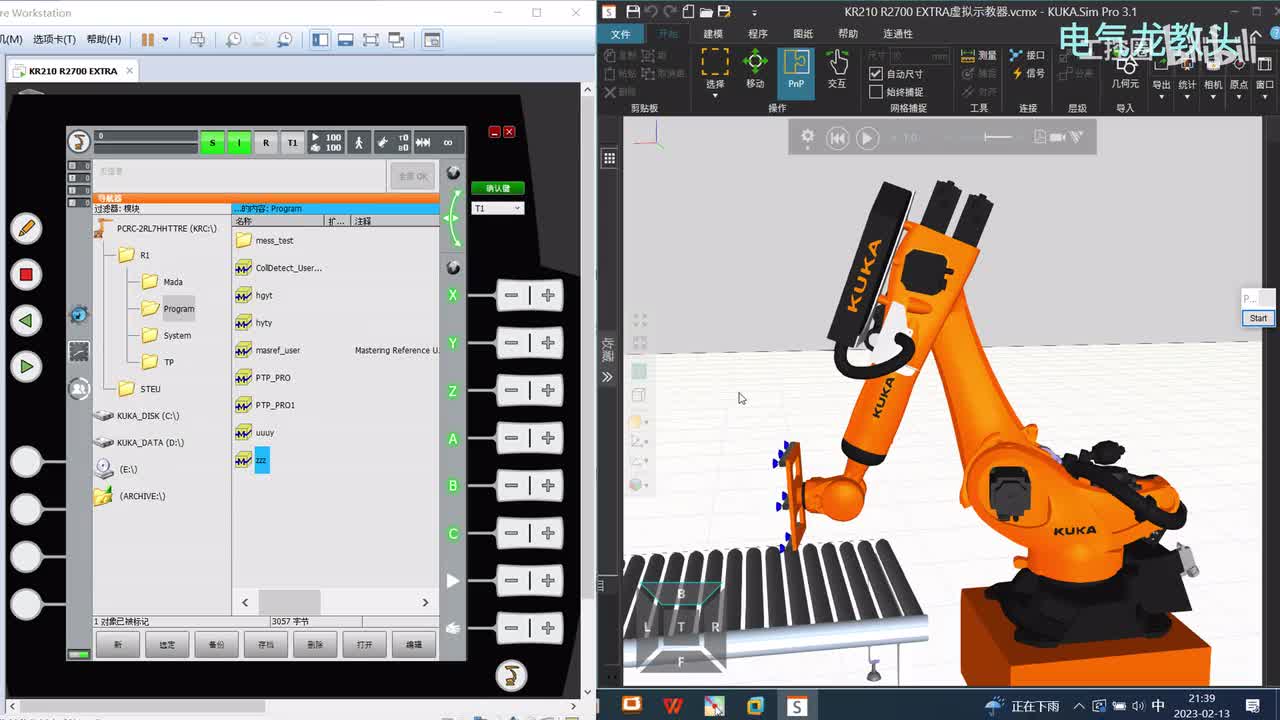Toggle the T1 operating mode indicator
Image resolution: width=1280 pixels, height=720 pixels.
292,142
